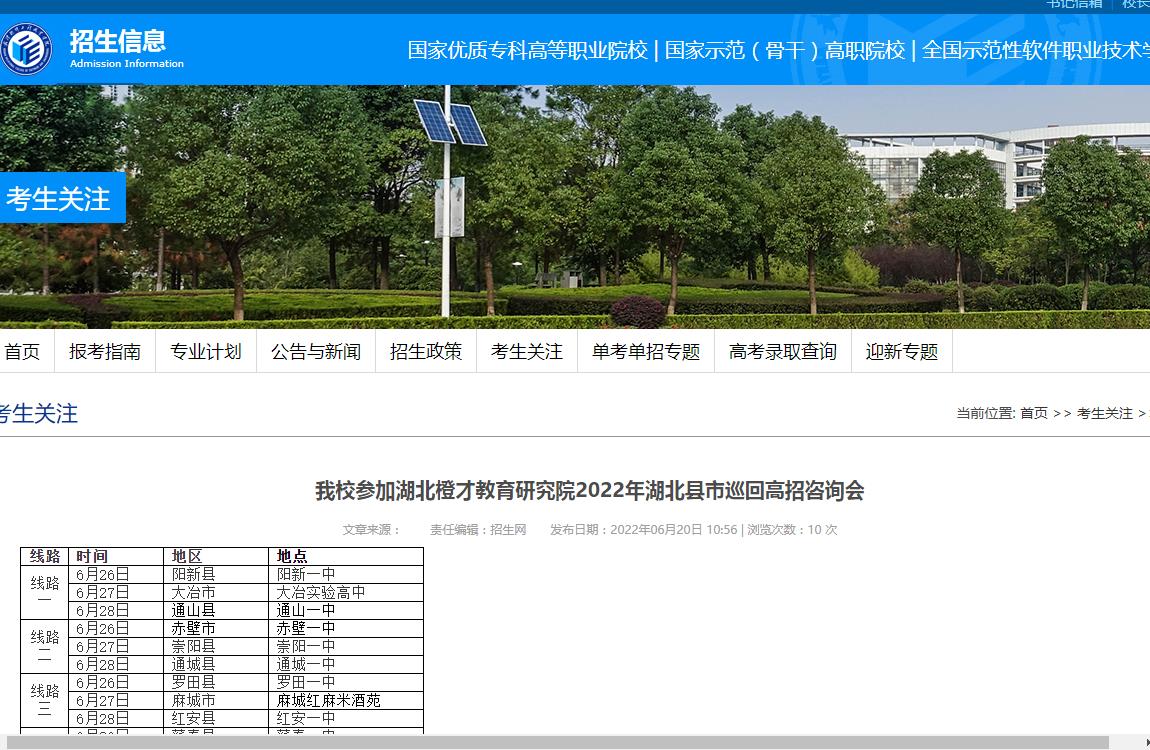Click 通山县 region cell

(216, 611)
